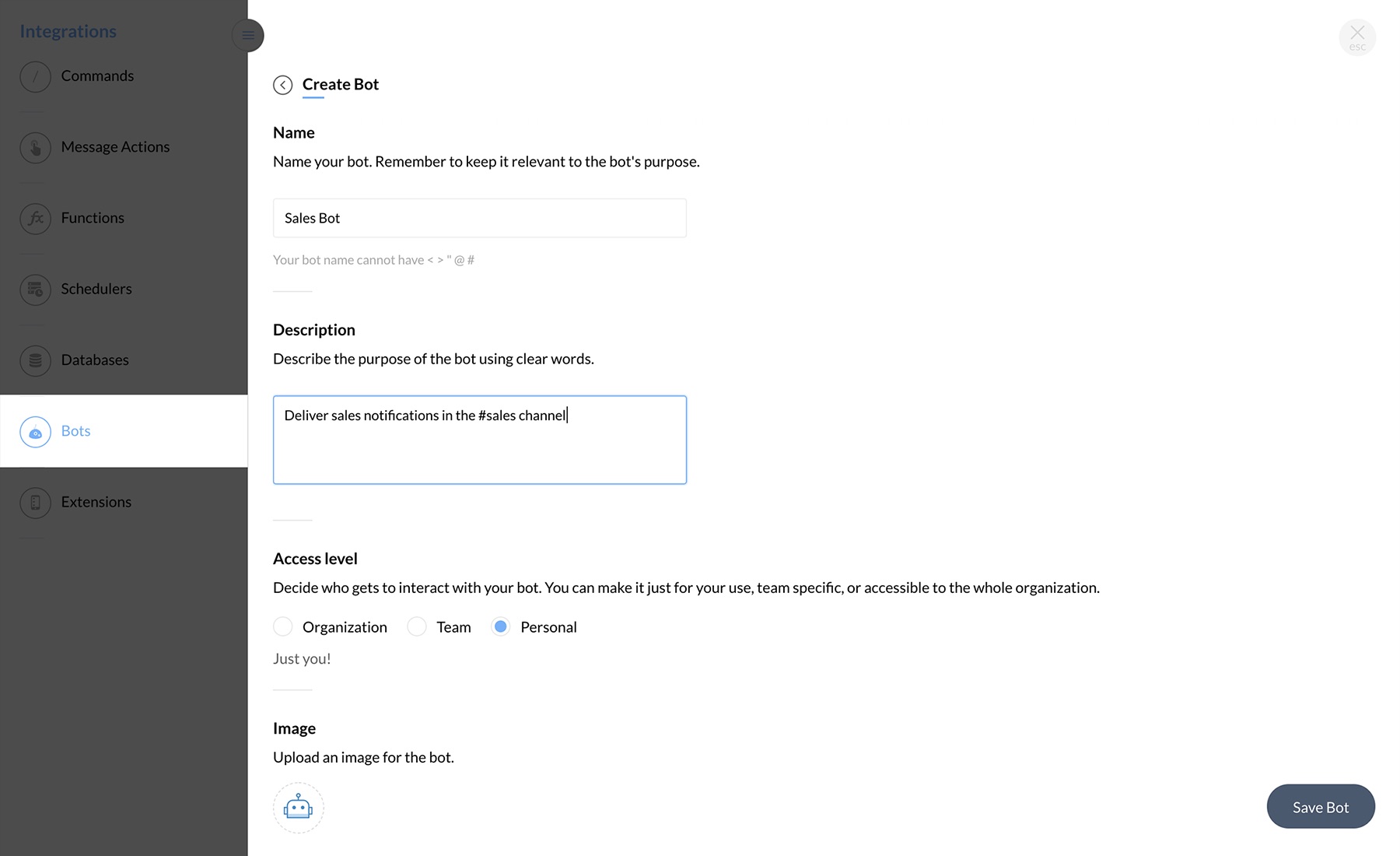Viewport: 1400px width, 856px height.
Task: Open Functions in the sidebar
Action: click(93, 218)
